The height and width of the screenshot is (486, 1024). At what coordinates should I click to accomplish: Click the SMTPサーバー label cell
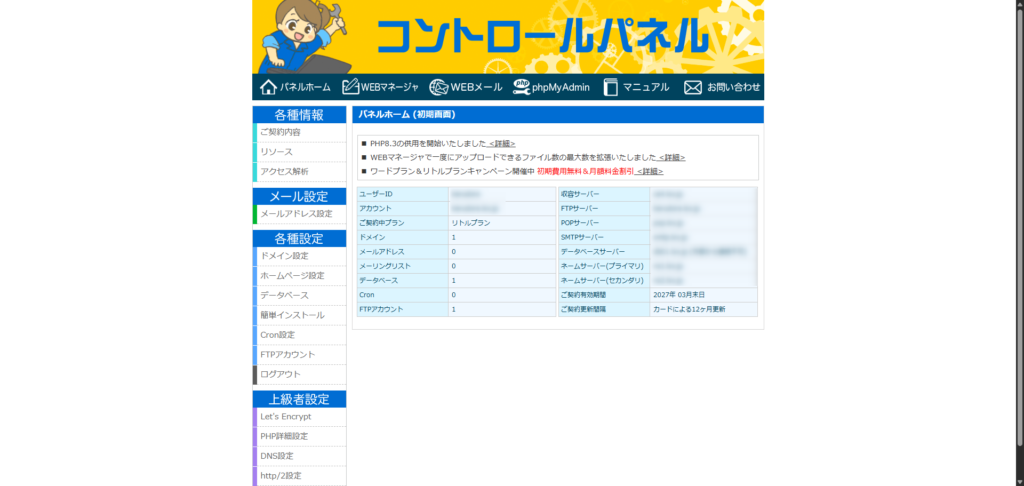(603, 237)
